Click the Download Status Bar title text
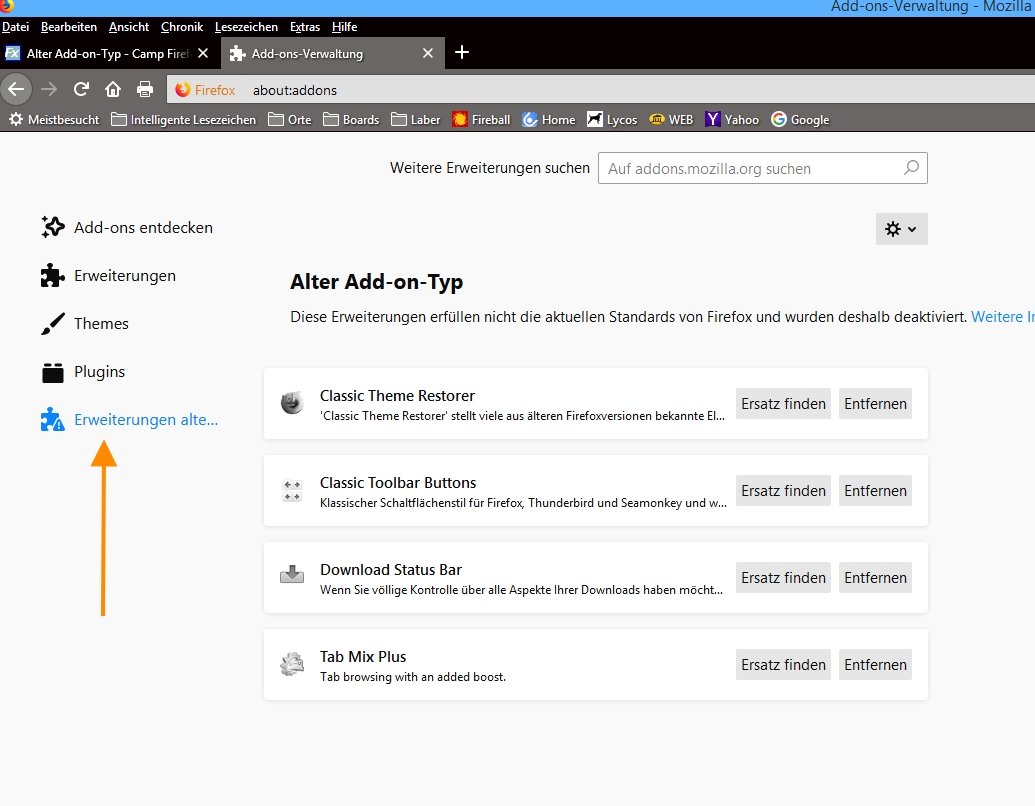Screen dimensions: 1035x806 click(391, 570)
